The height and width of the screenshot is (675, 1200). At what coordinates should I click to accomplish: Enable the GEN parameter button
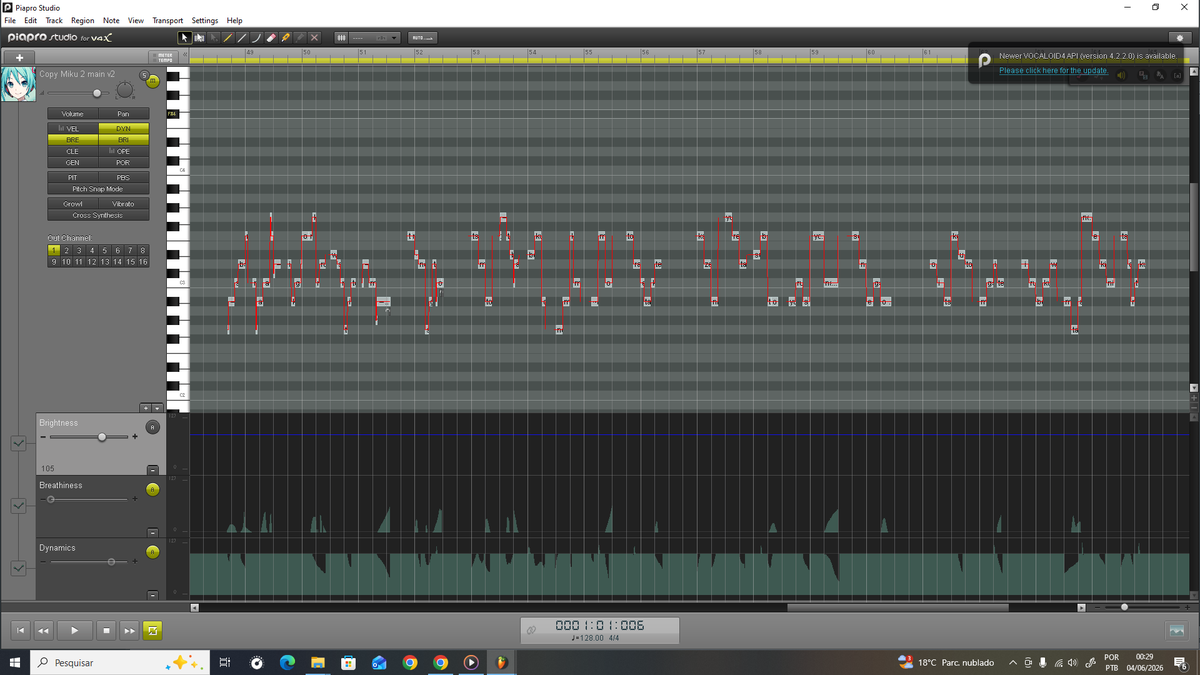pos(73,162)
